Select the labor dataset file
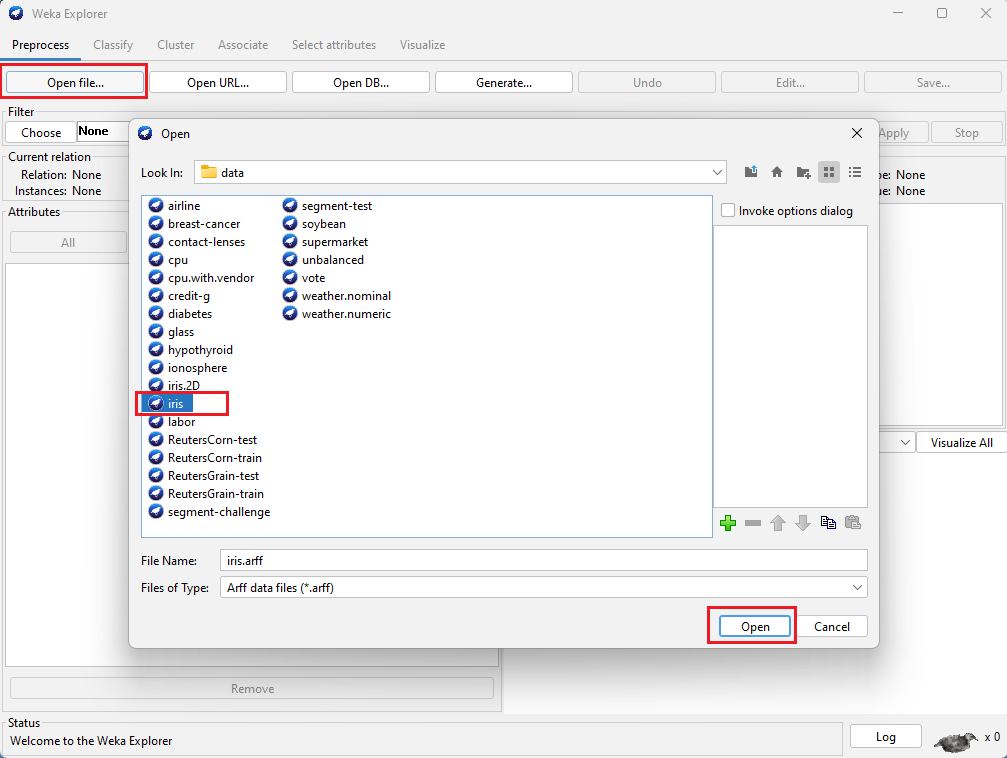 (172, 421)
